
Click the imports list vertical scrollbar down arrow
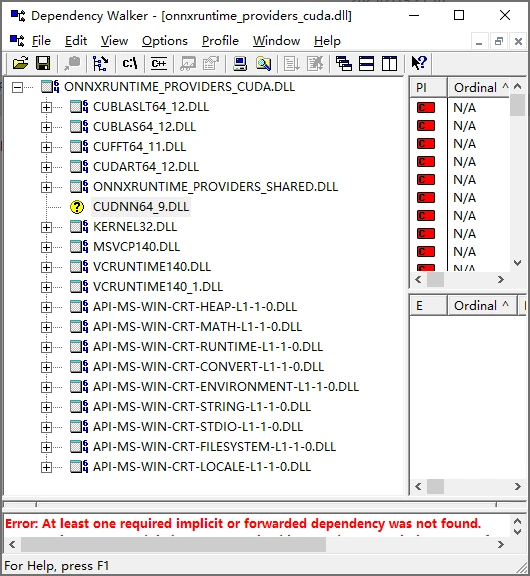[518, 263]
